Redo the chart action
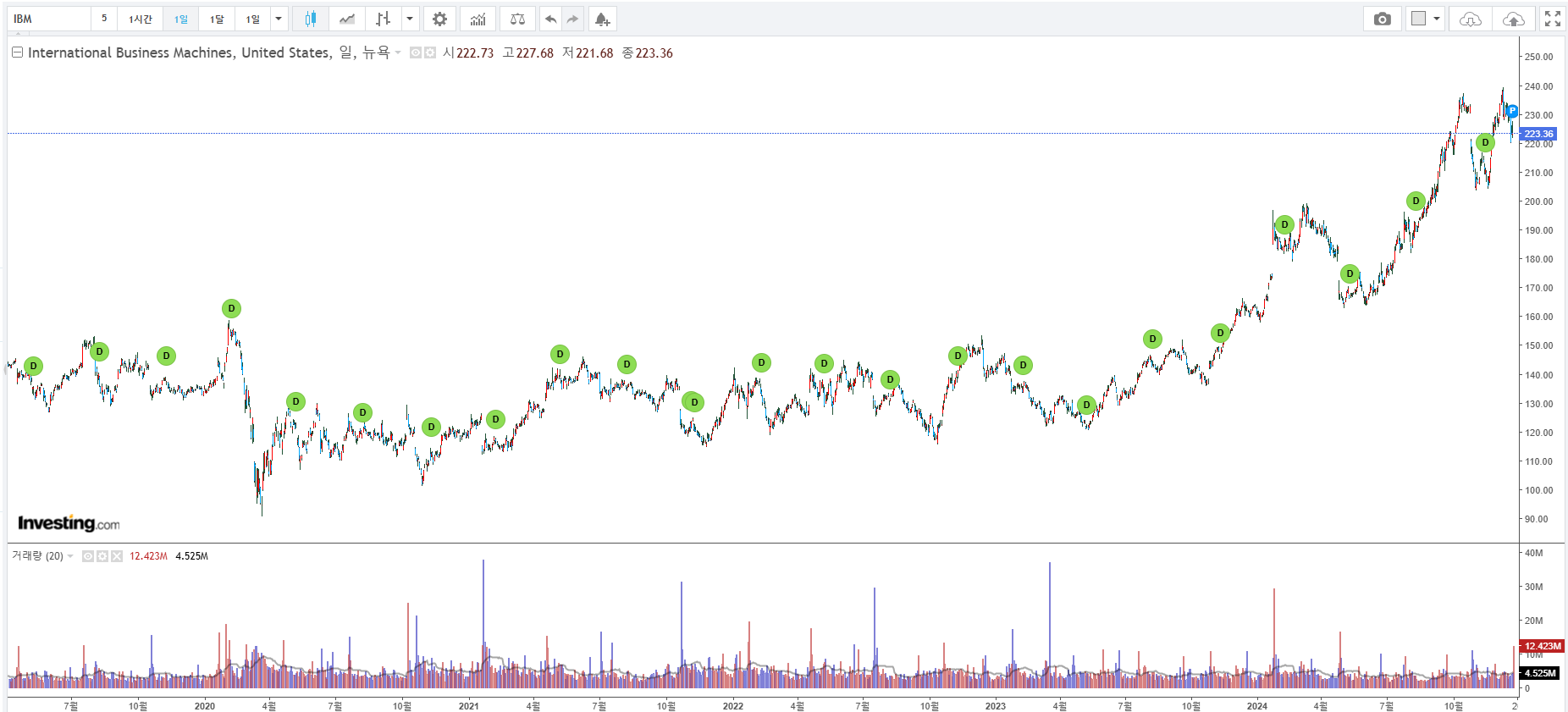The height and width of the screenshot is (712, 1568). (573, 19)
